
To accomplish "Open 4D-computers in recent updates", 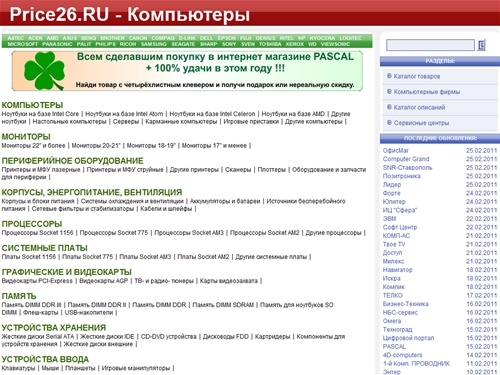I will [402, 355].
